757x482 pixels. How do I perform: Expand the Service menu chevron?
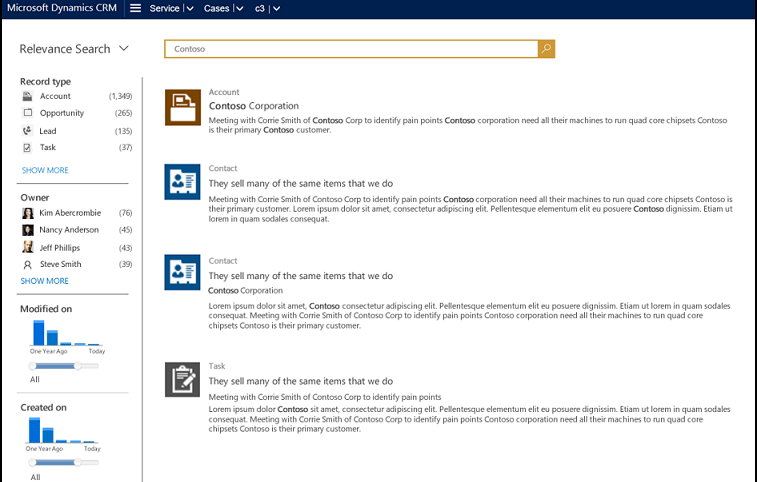[190, 9]
